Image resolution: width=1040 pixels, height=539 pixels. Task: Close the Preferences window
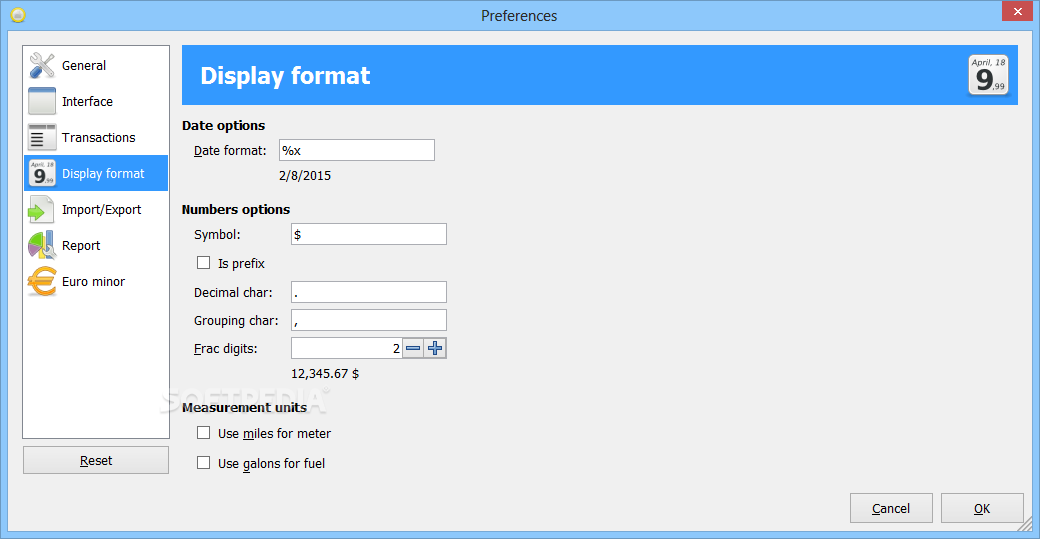point(1017,11)
